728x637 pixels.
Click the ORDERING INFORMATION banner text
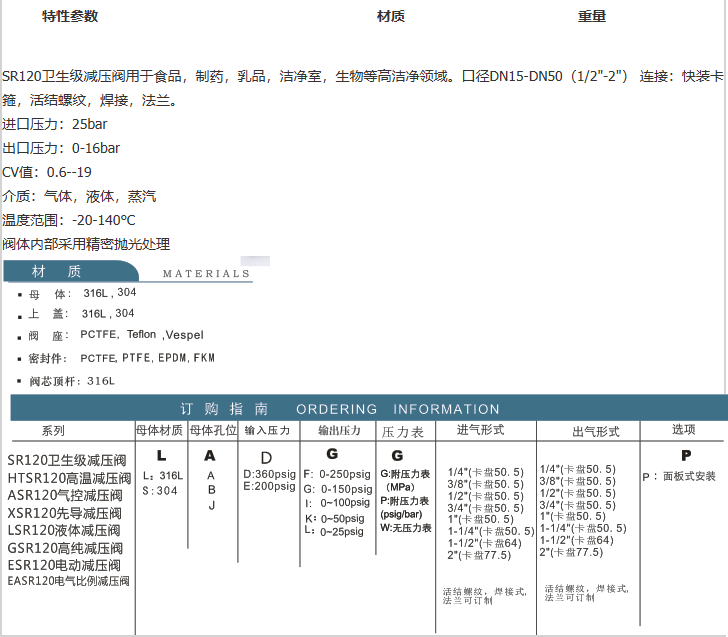click(398, 409)
